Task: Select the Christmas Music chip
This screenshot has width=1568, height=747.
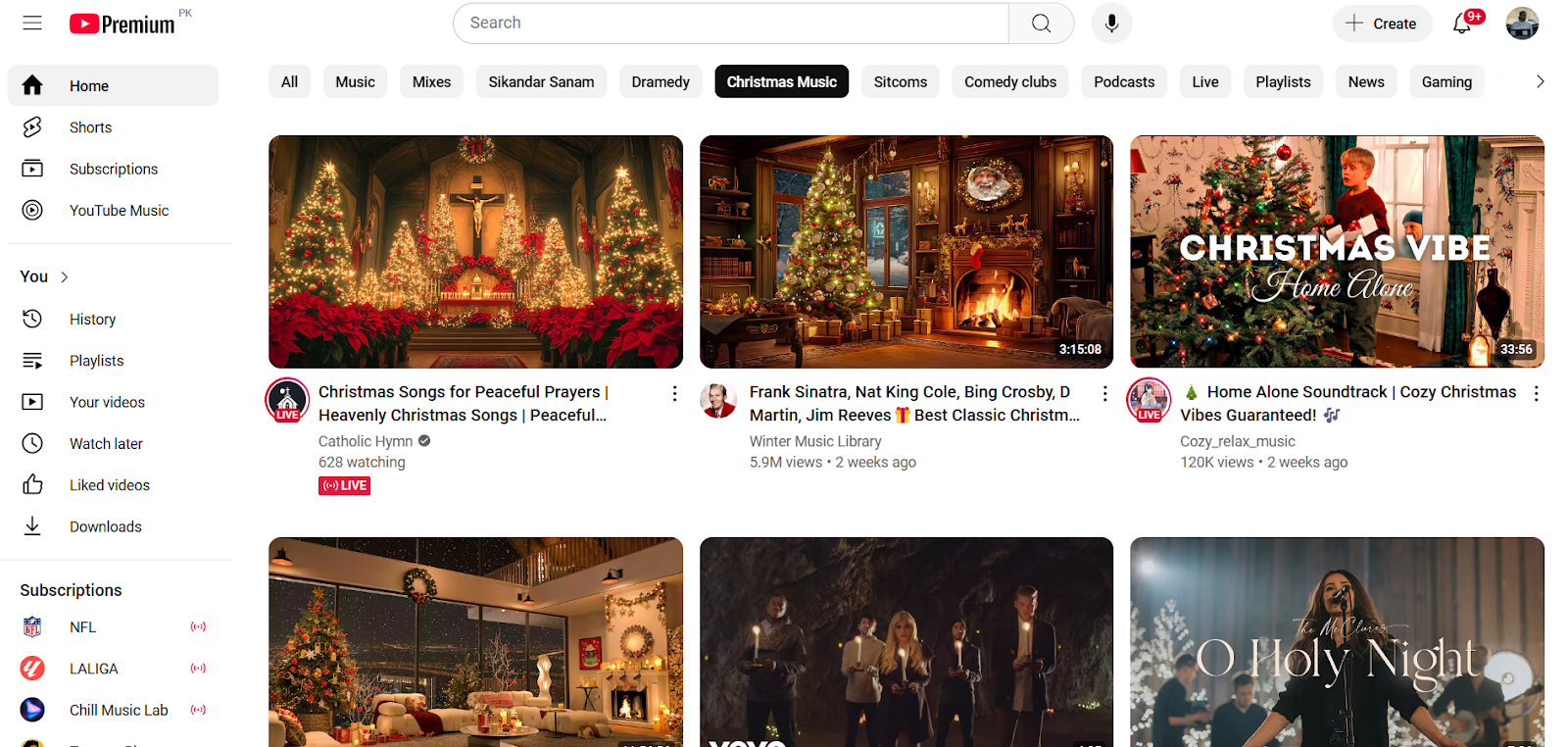Action: click(781, 81)
